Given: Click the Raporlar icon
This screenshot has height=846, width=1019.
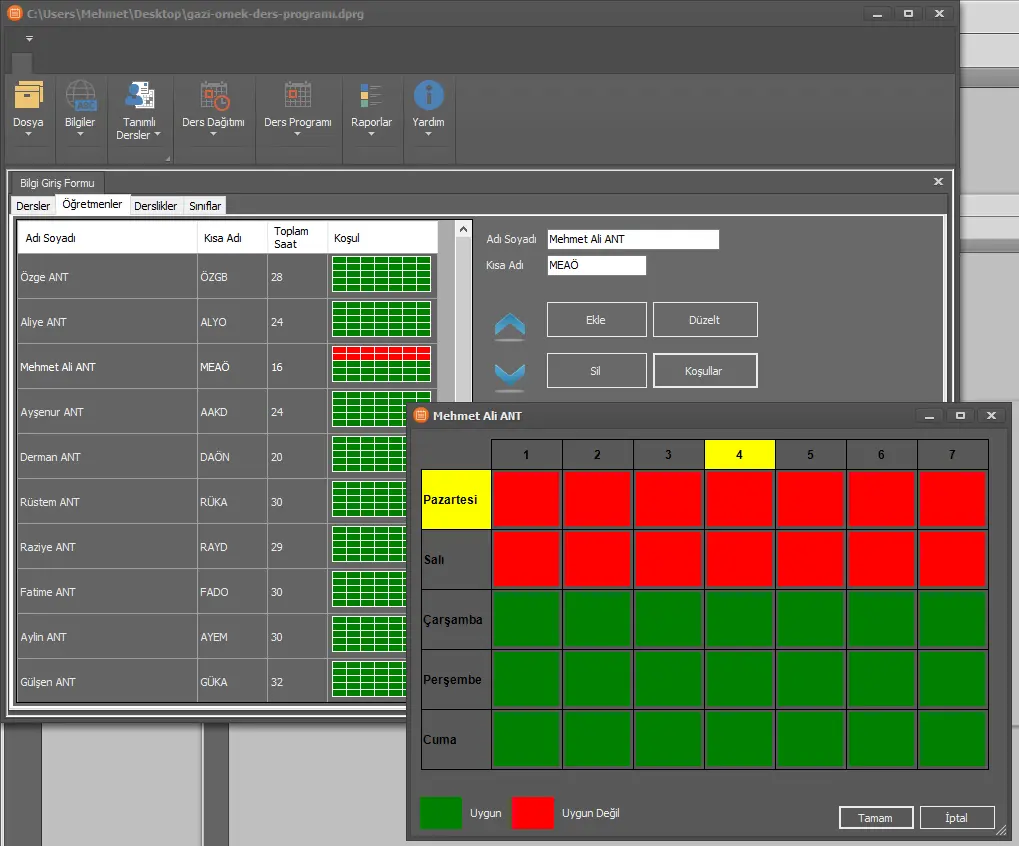Looking at the screenshot, I should 371,96.
